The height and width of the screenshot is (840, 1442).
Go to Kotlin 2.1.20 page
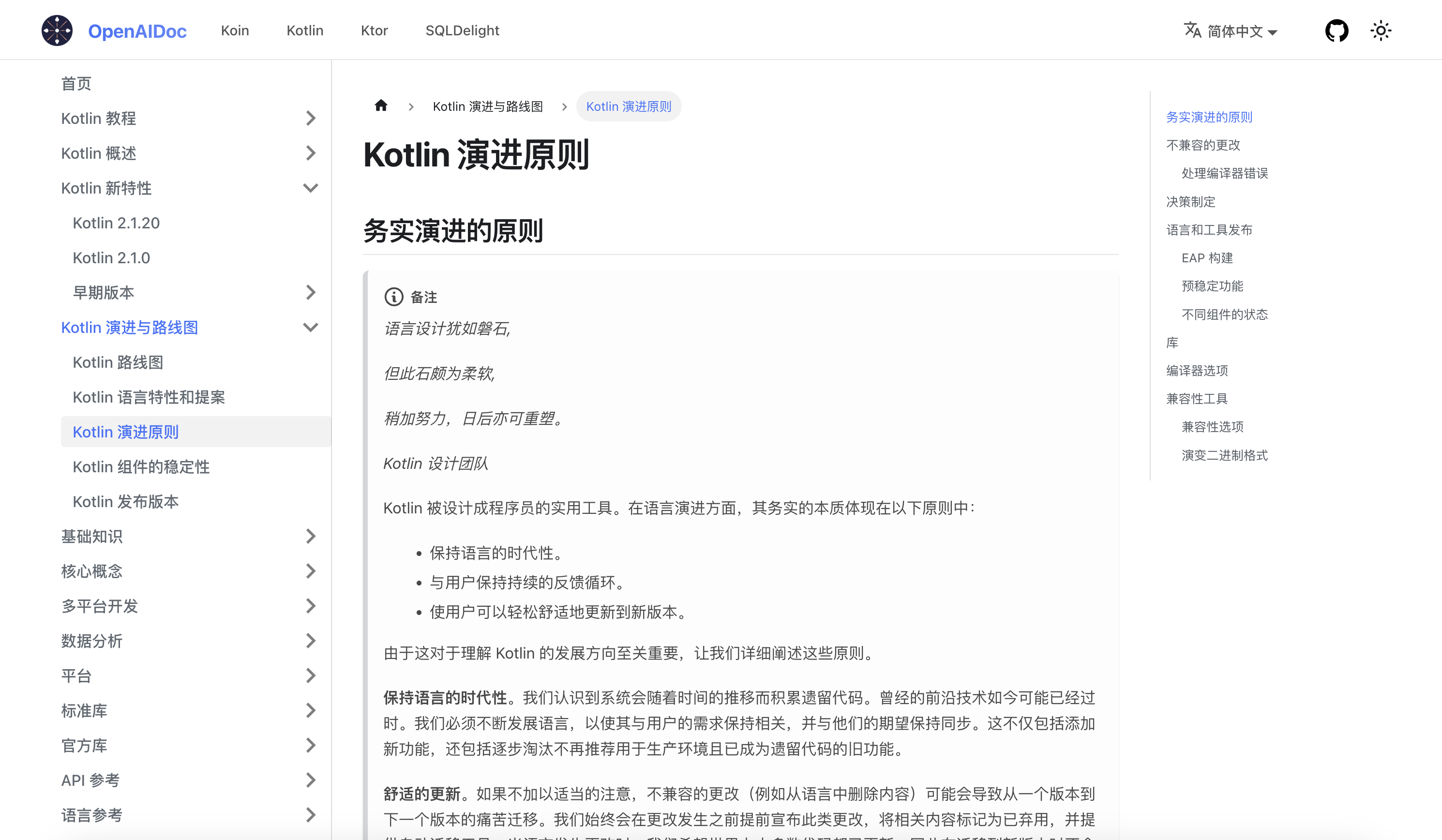[x=116, y=223]
